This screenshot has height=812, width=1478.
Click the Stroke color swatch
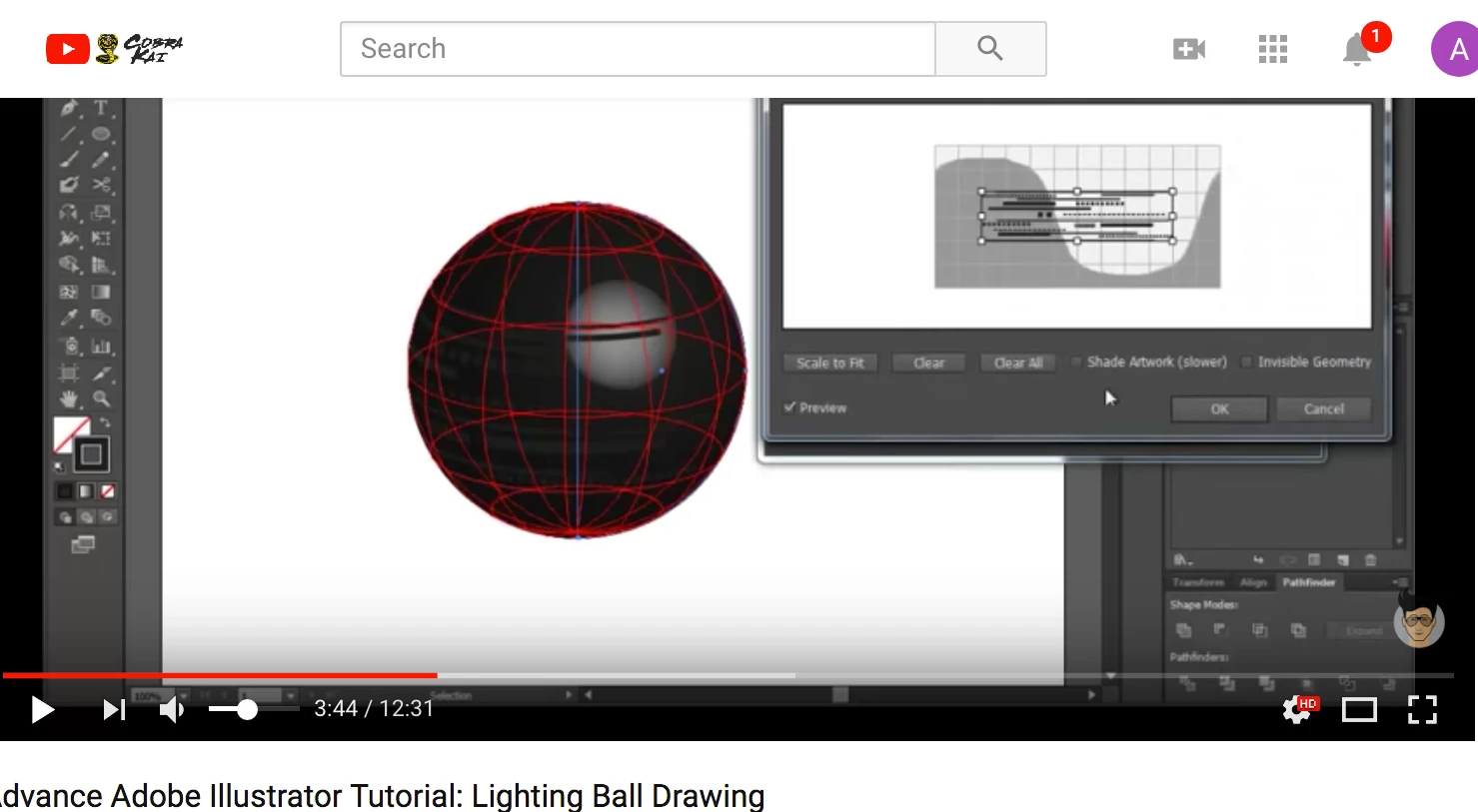click(x=91, y=455)
